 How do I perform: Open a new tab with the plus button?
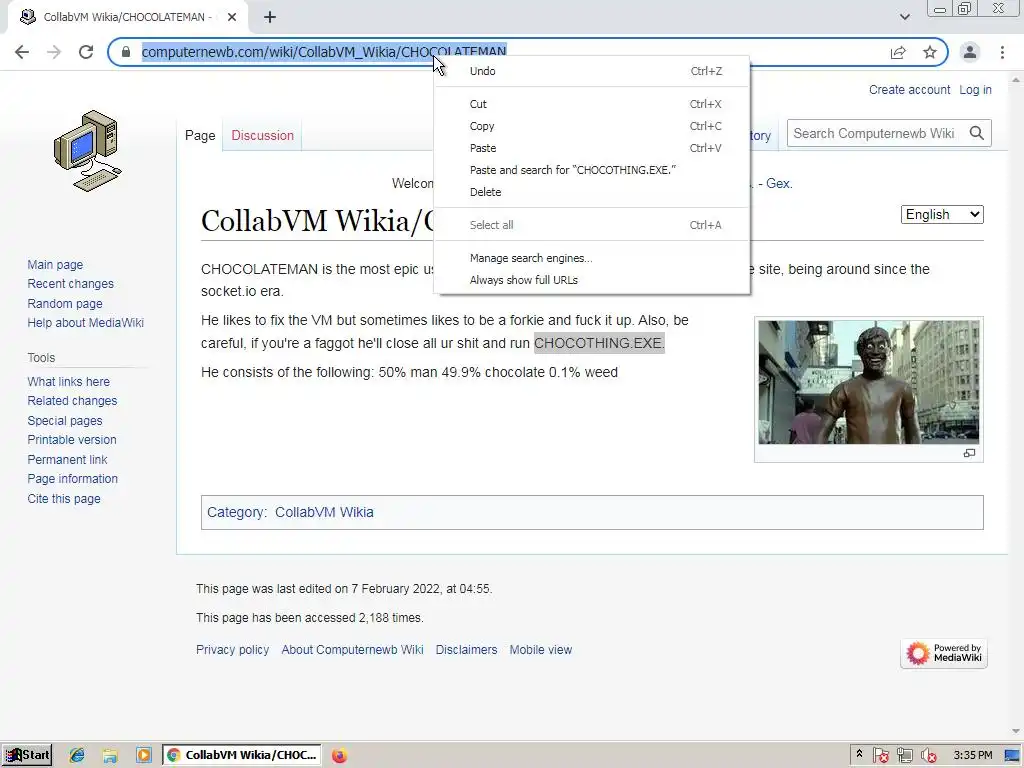tap(270, 17)
